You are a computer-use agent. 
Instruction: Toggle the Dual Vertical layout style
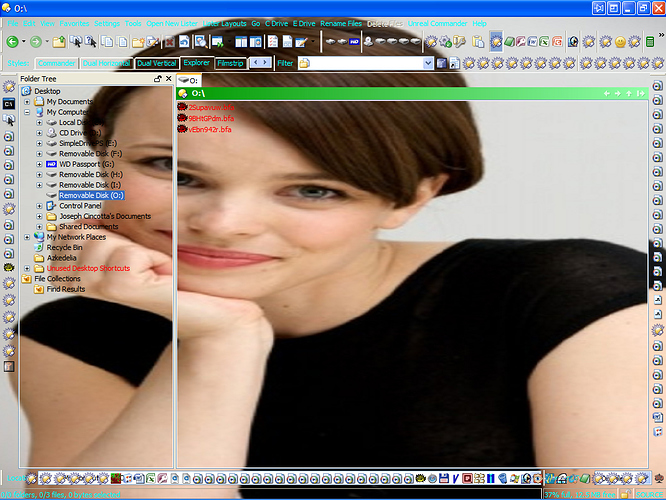(x=157, y=63)
